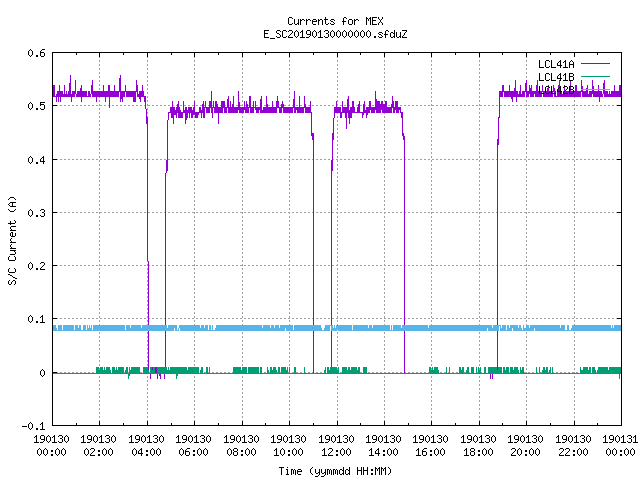The height and width of the screenshot is (480, 640).
Task: Click the chart title "Currents for MEX"
Action: [335, 21]
